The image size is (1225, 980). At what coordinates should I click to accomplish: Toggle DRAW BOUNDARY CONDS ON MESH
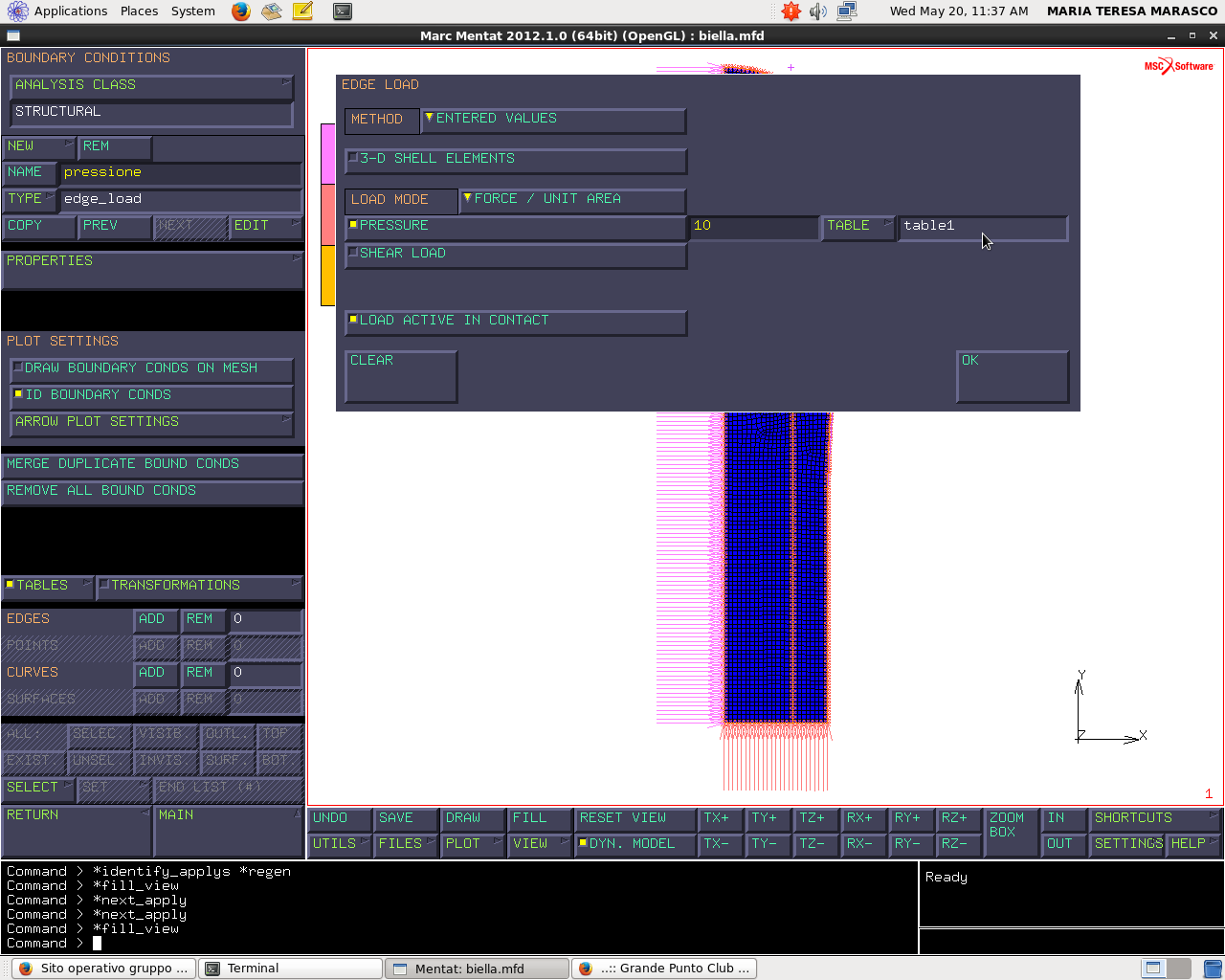(152, 369)
